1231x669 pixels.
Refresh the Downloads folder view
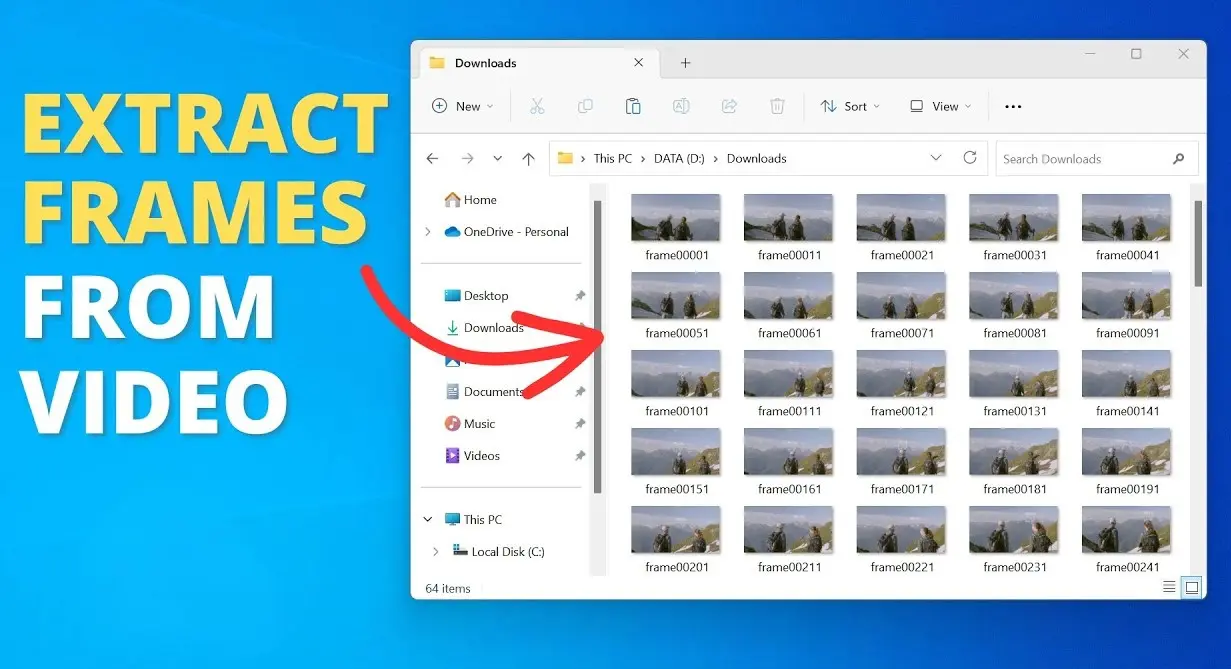[x=969, y=158]
